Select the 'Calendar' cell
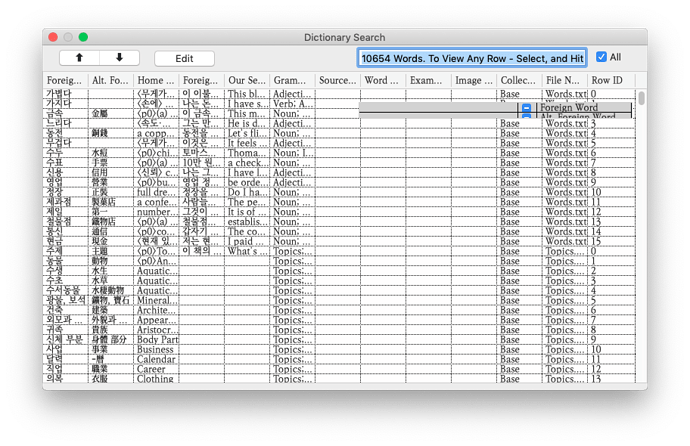 (156, 359)
